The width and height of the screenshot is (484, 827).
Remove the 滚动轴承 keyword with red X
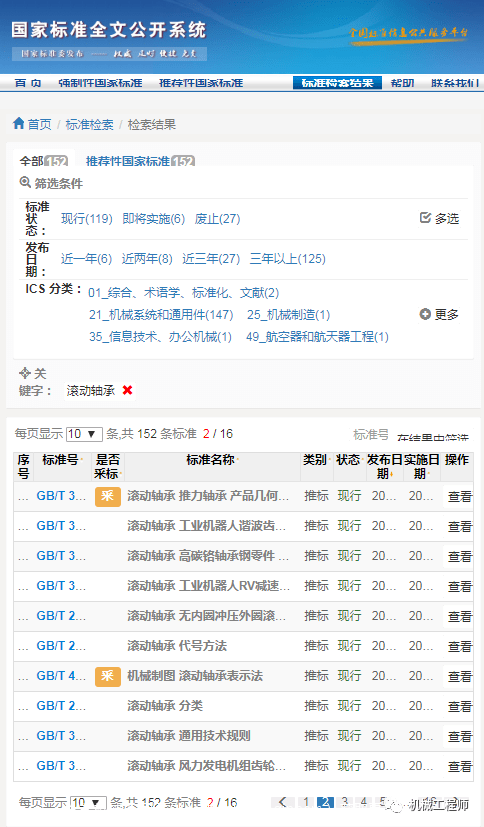pyautogui.click(x=127, y=390)
